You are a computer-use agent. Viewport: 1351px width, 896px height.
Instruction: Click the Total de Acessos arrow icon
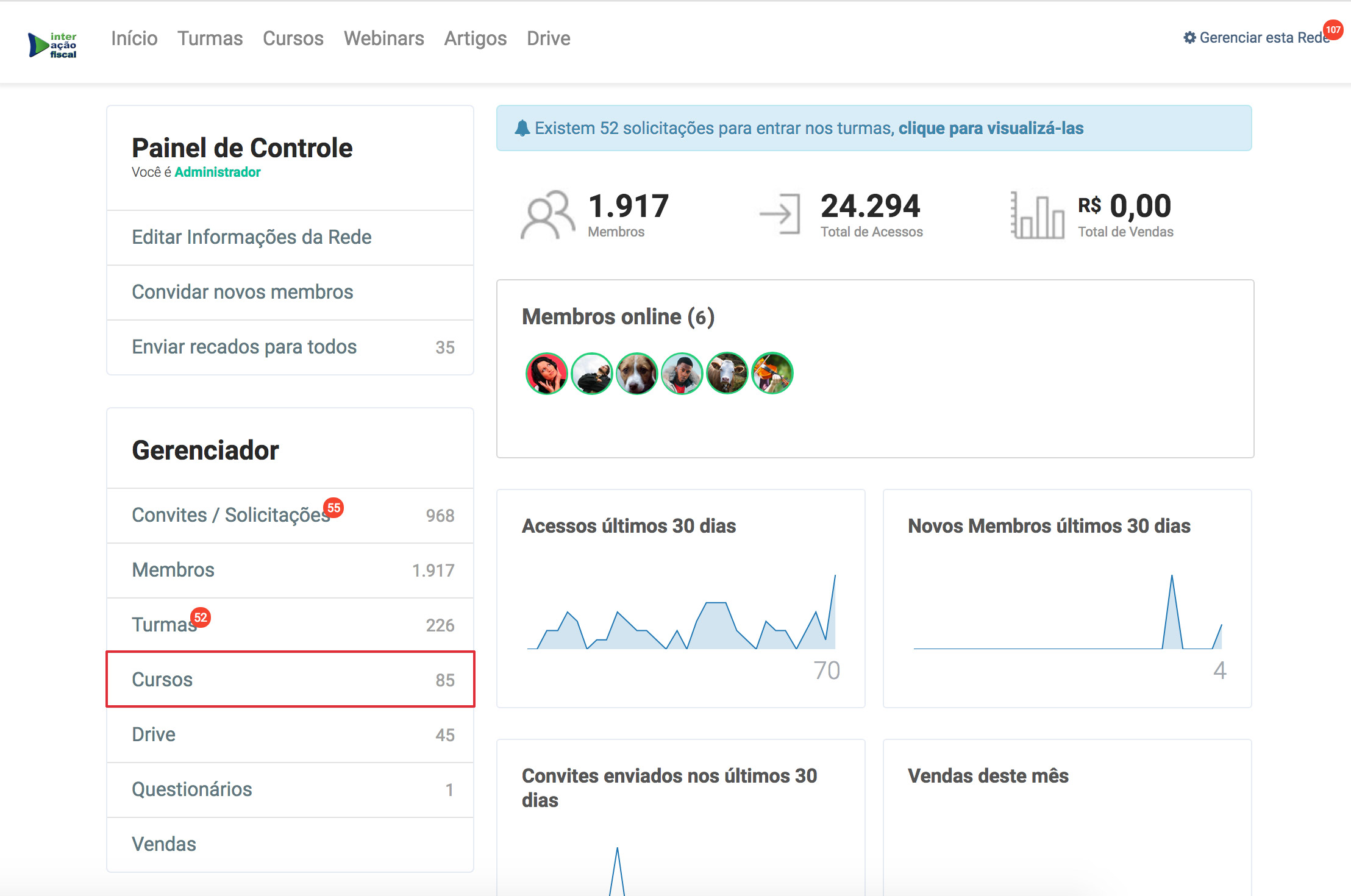(780, 214)
